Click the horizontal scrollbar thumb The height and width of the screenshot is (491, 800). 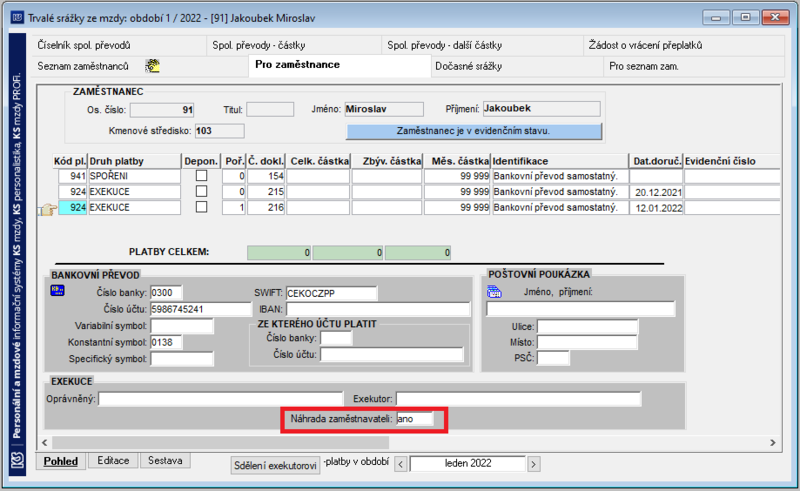tap(220, 442)
